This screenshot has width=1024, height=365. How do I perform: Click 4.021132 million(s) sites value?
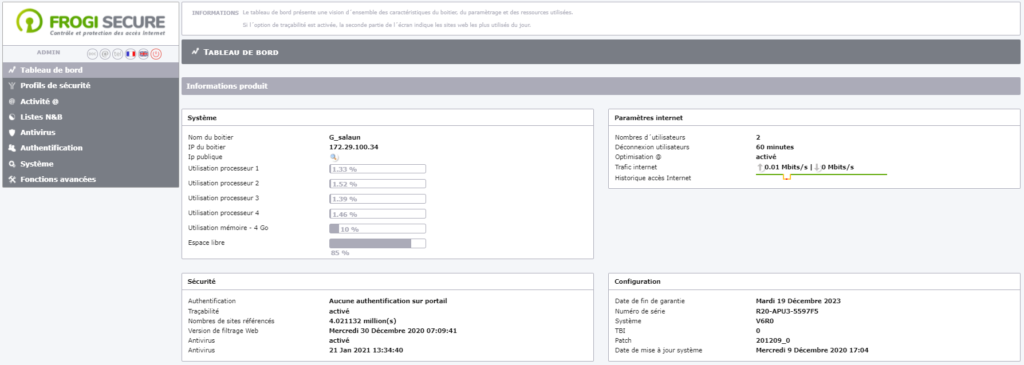[x=362, y=321]
